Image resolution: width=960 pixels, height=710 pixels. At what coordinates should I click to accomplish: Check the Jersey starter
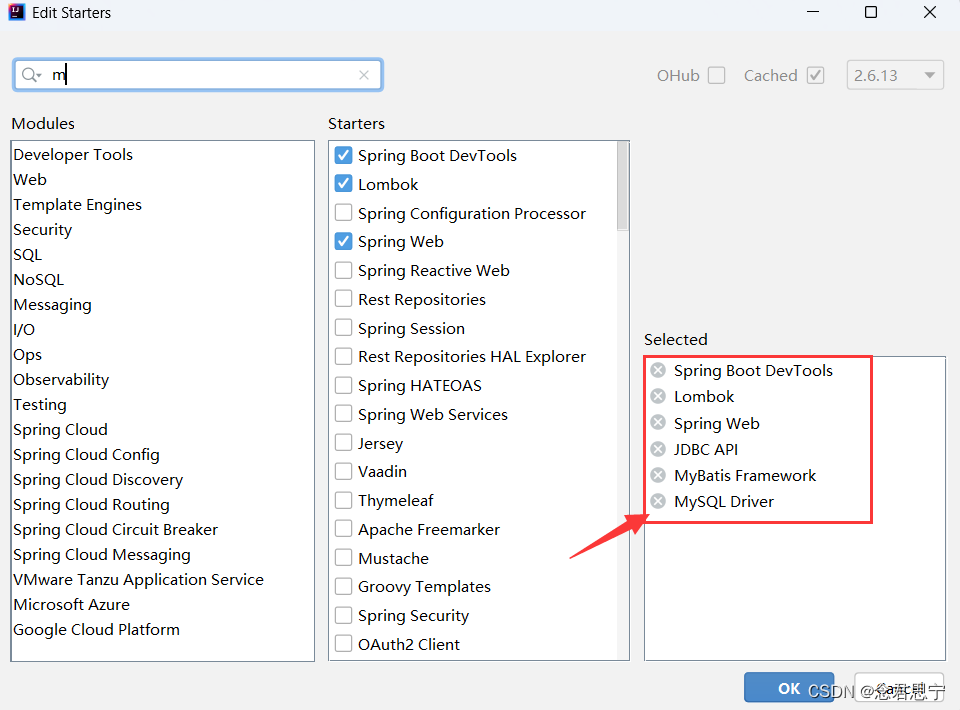click(x=343, y=443)
